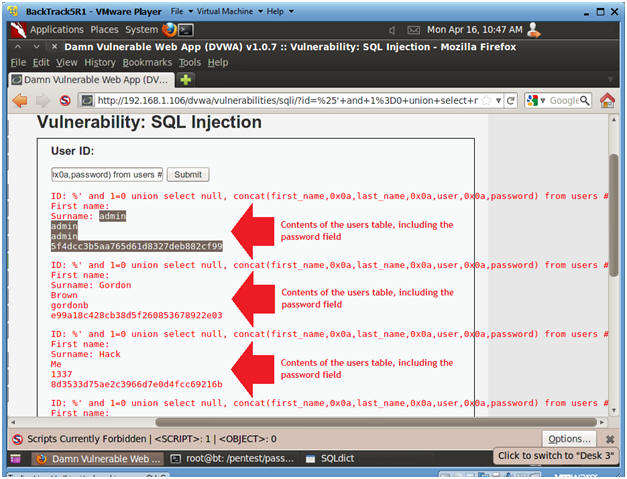The image size is (627, 479).
Task: Open the Tools menu
Action: (190, 63)
